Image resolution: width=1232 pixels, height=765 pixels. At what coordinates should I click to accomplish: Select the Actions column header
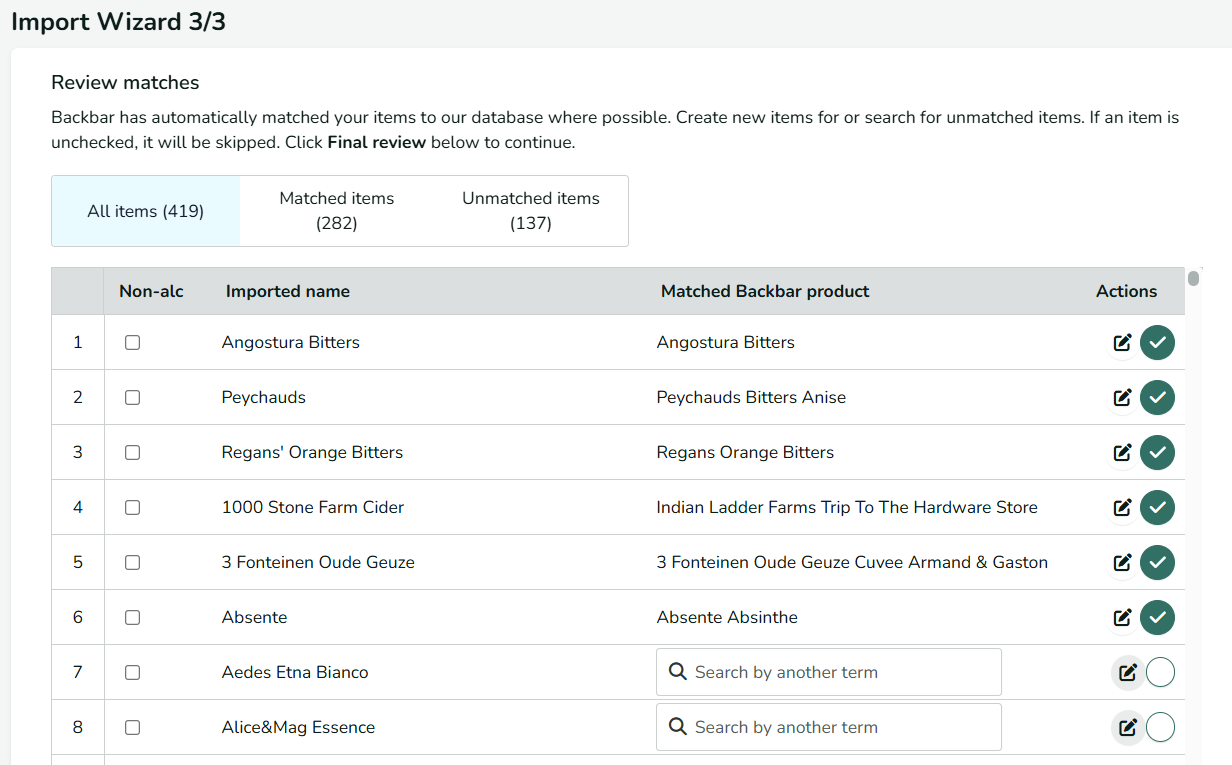pos(1126,292)
